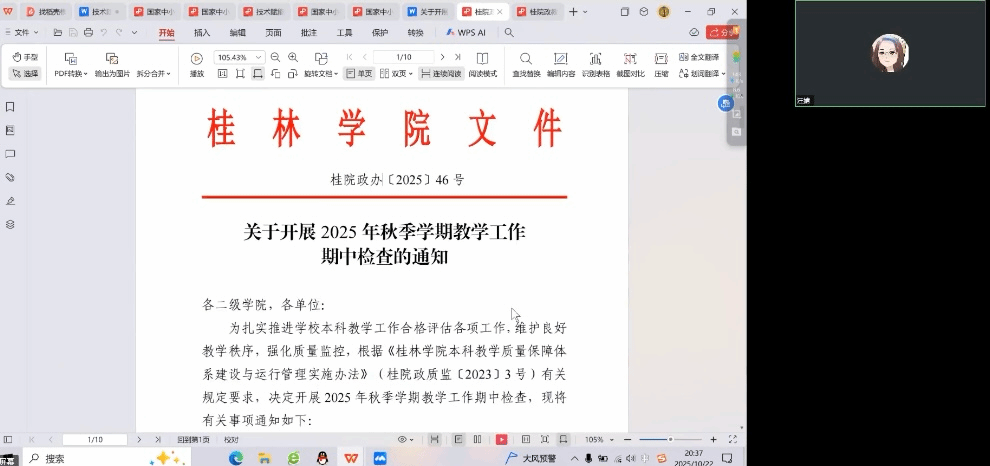
Task: Click the page number field in status bar
Action: (95, 439)
